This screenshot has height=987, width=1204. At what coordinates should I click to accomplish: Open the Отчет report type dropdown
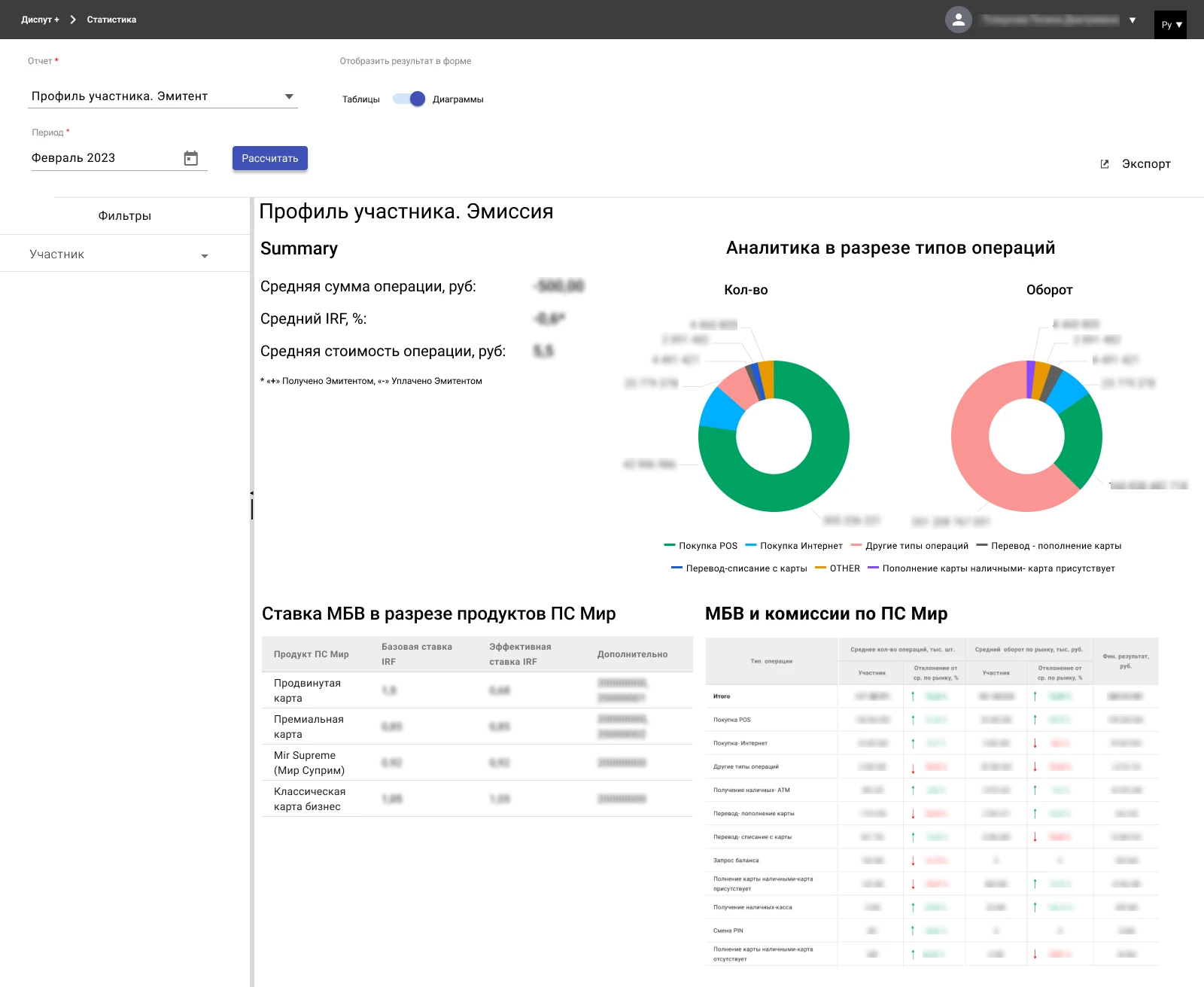pos(163,96)
